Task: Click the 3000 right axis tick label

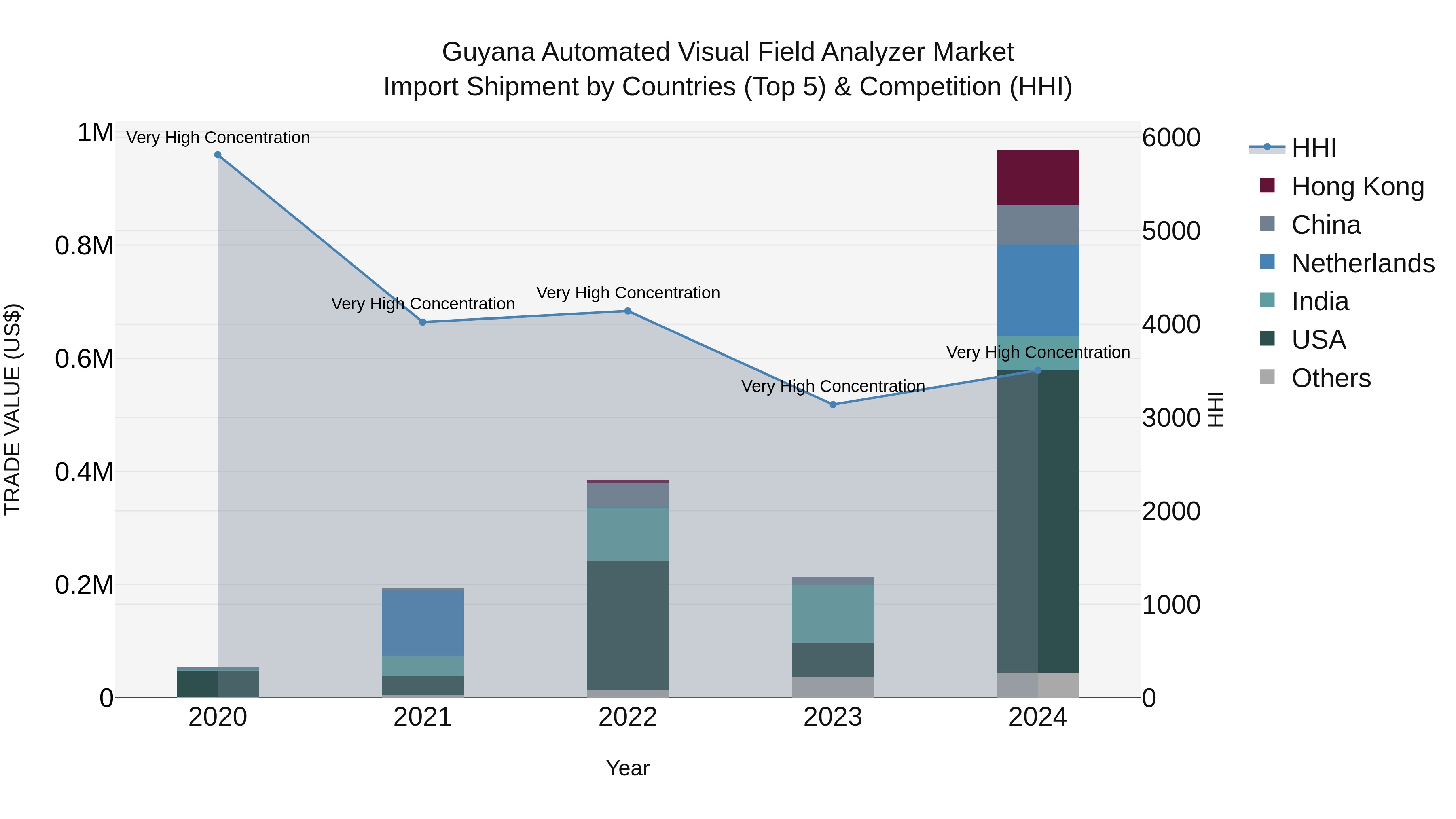Action: click(1171, 418)
